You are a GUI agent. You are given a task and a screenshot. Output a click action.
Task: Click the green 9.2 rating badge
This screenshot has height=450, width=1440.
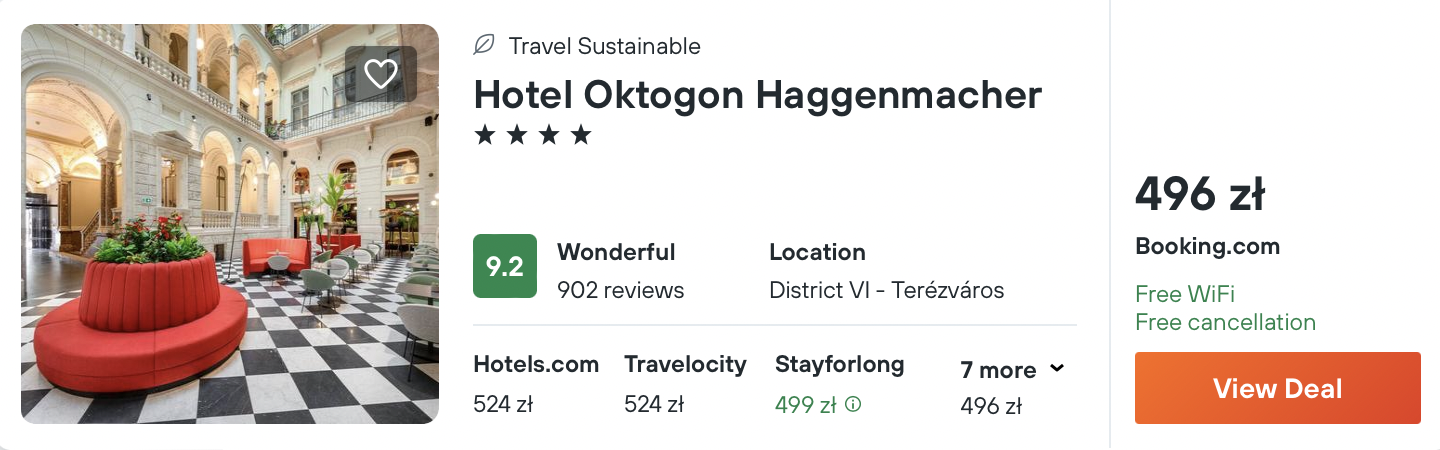pyautogui.click(x=505, y=266)
